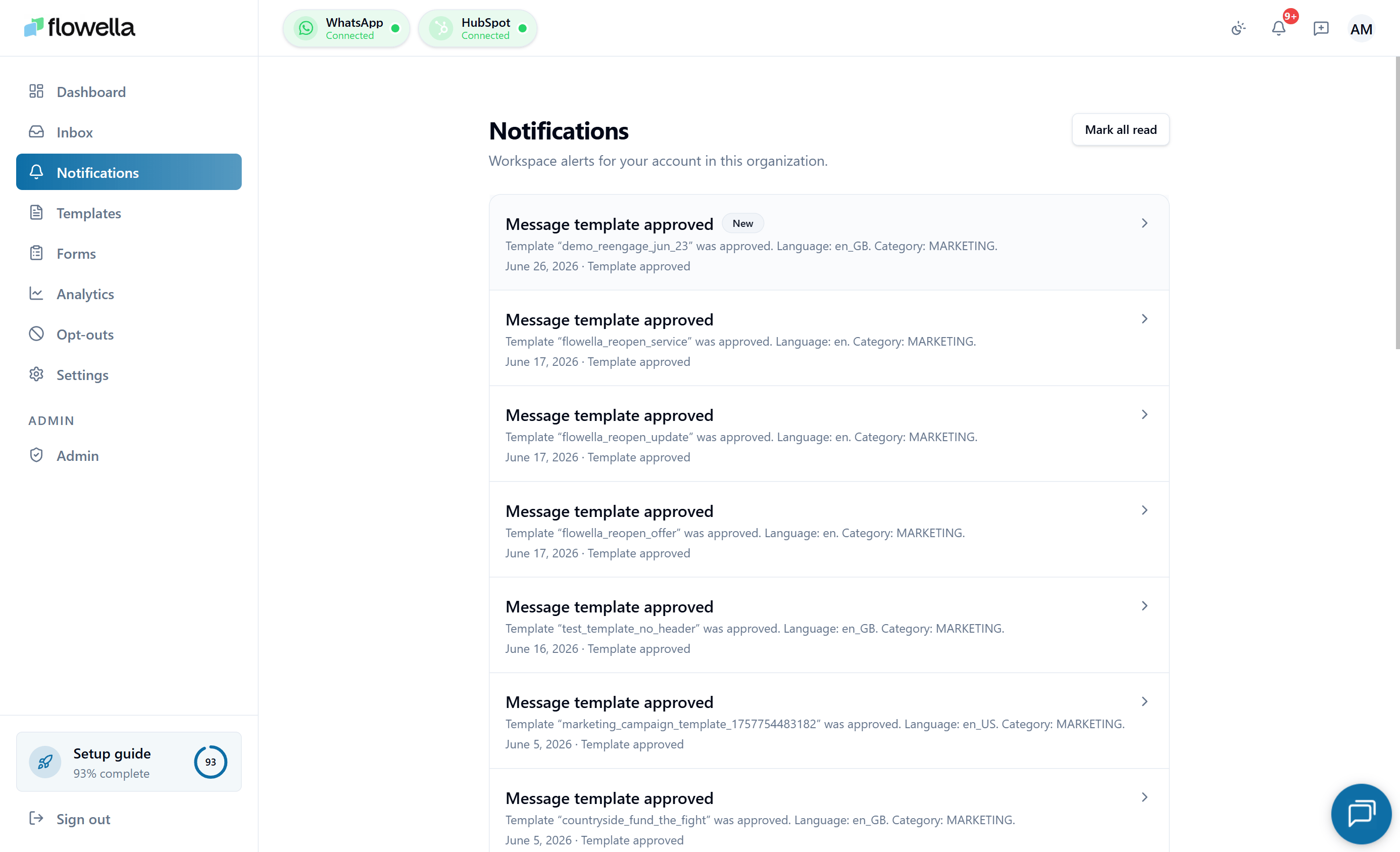Click the New badge on first notification
The image size is (1400, 852).
tap(742, 223)
